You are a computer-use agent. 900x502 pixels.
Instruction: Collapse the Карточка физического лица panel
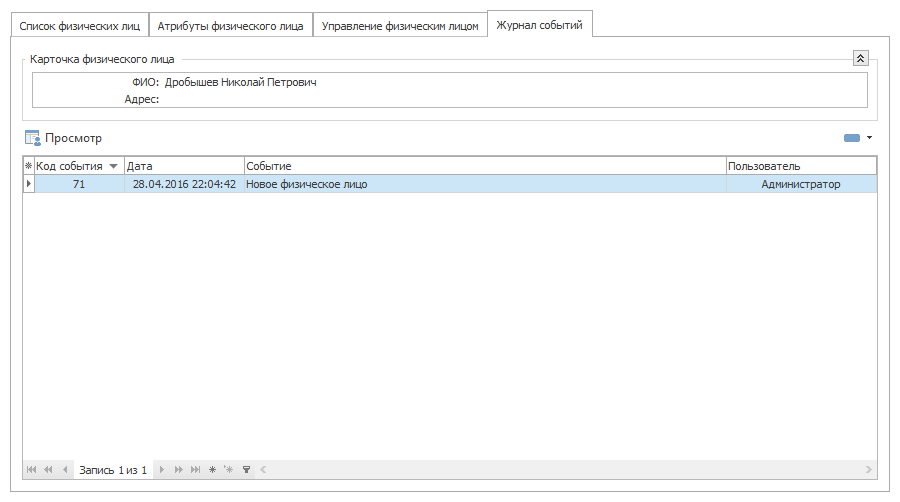click(860, 58)
